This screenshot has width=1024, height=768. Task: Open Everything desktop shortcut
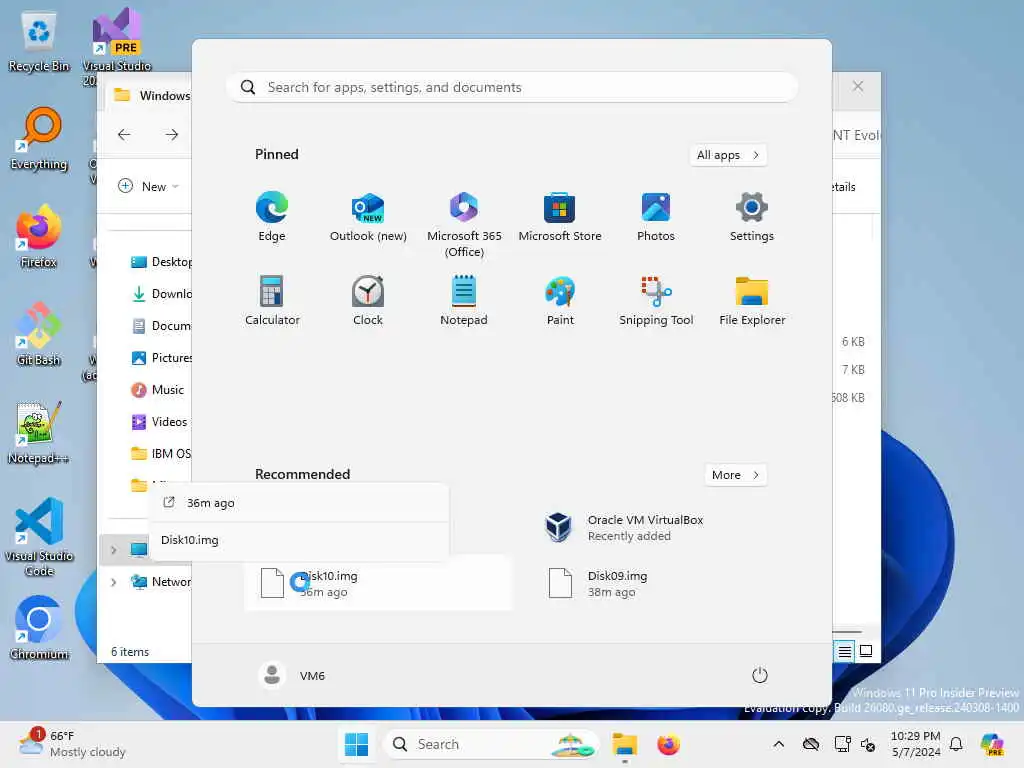coord(39,138)
